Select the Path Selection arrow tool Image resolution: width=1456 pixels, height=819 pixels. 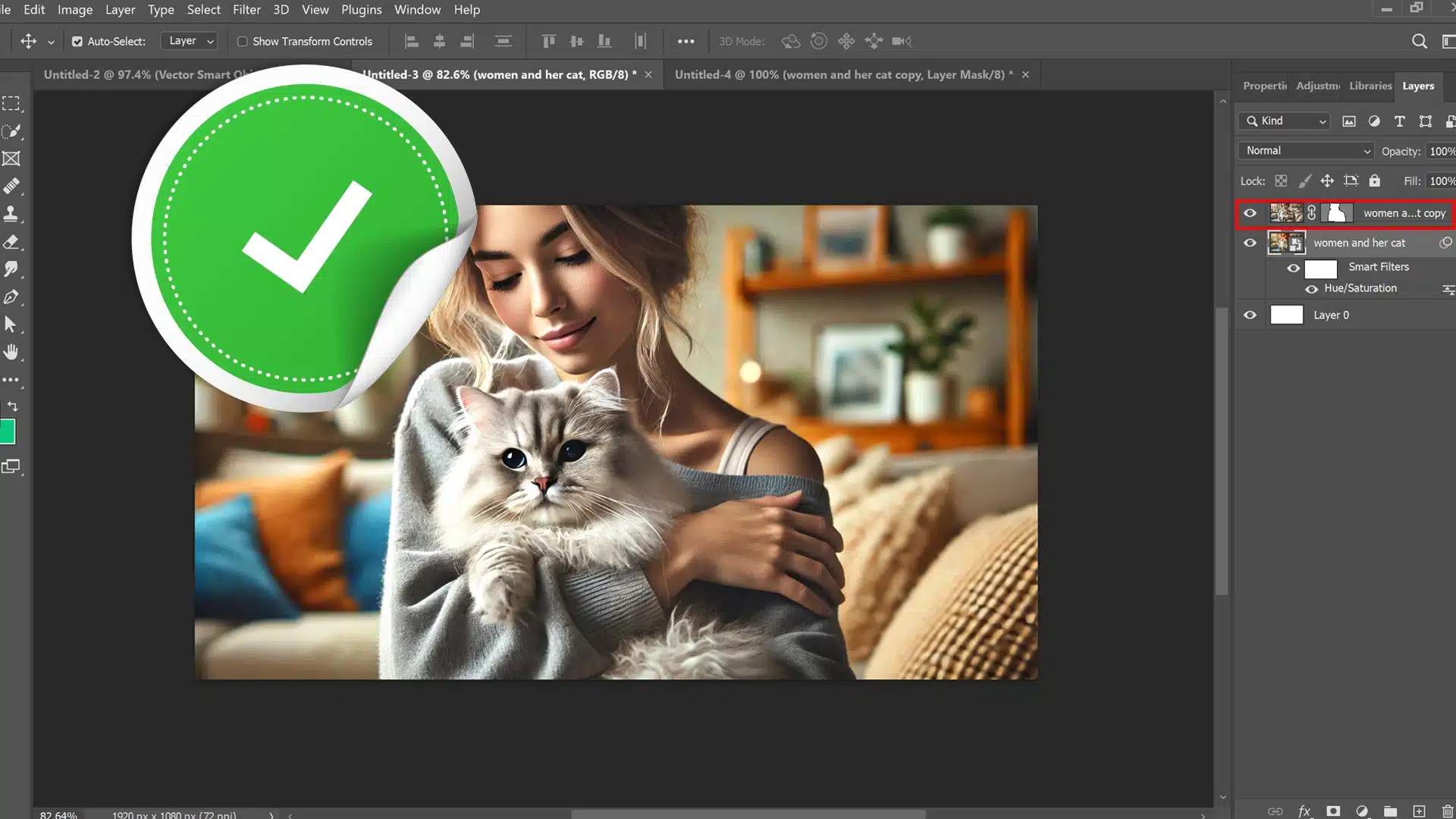(x=11, y=325)
